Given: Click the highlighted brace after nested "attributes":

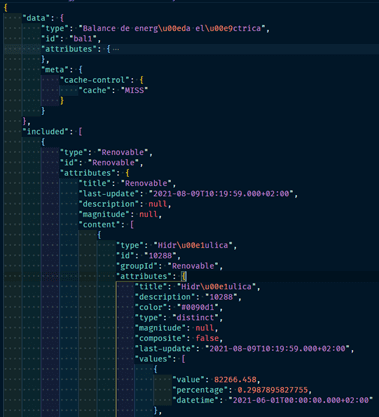Looking at the screenshot, I should point(184,276).
